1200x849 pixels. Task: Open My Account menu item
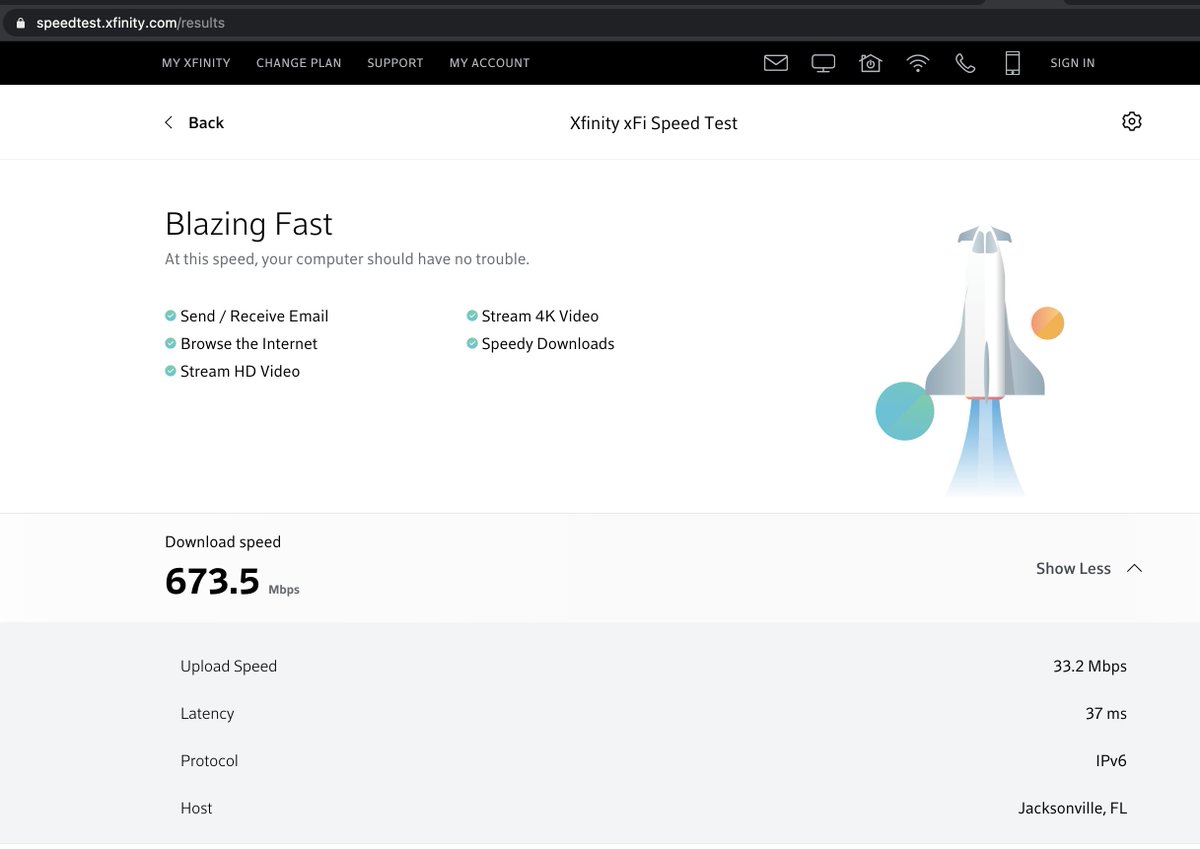click(489, 63)
